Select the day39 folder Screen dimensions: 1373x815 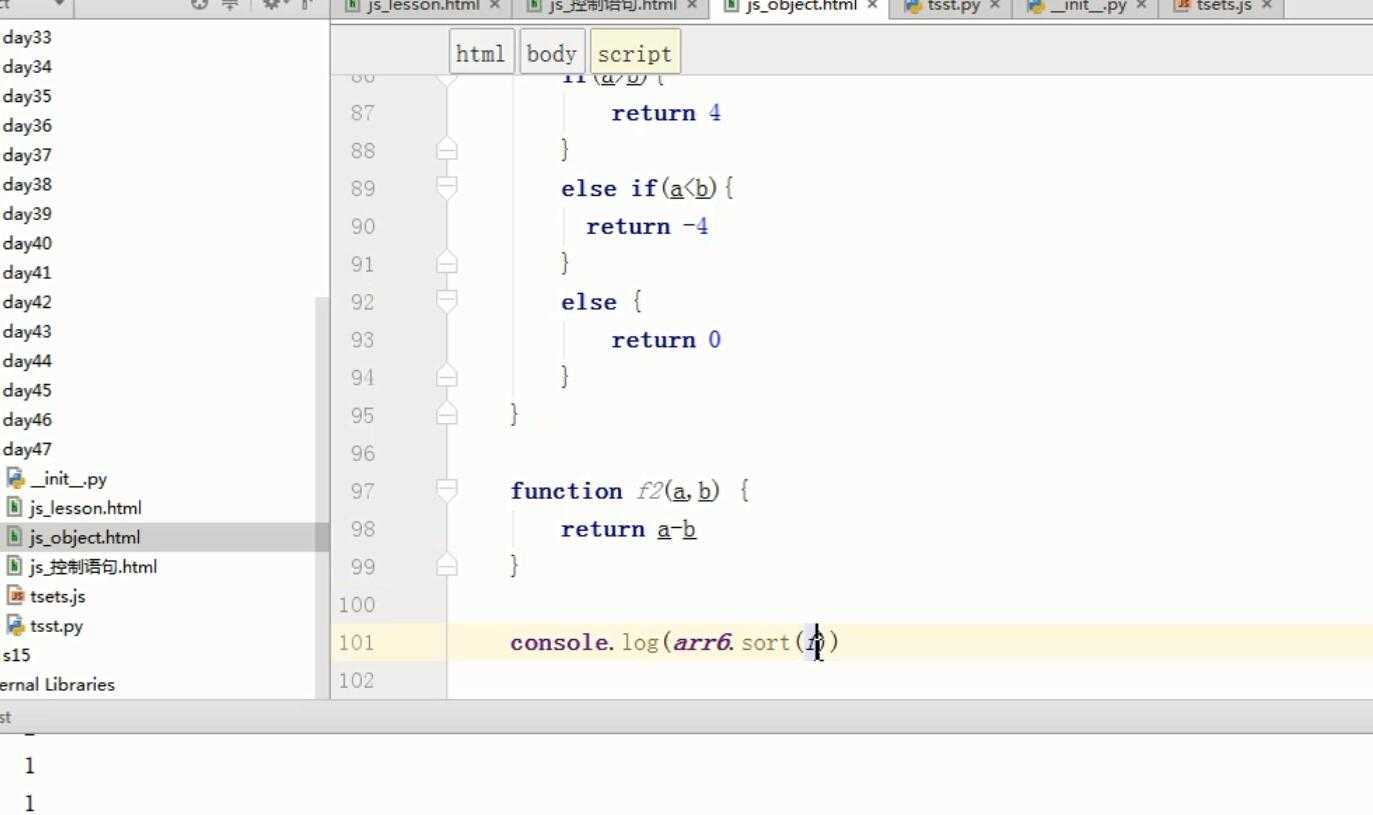tap(27, 214)
